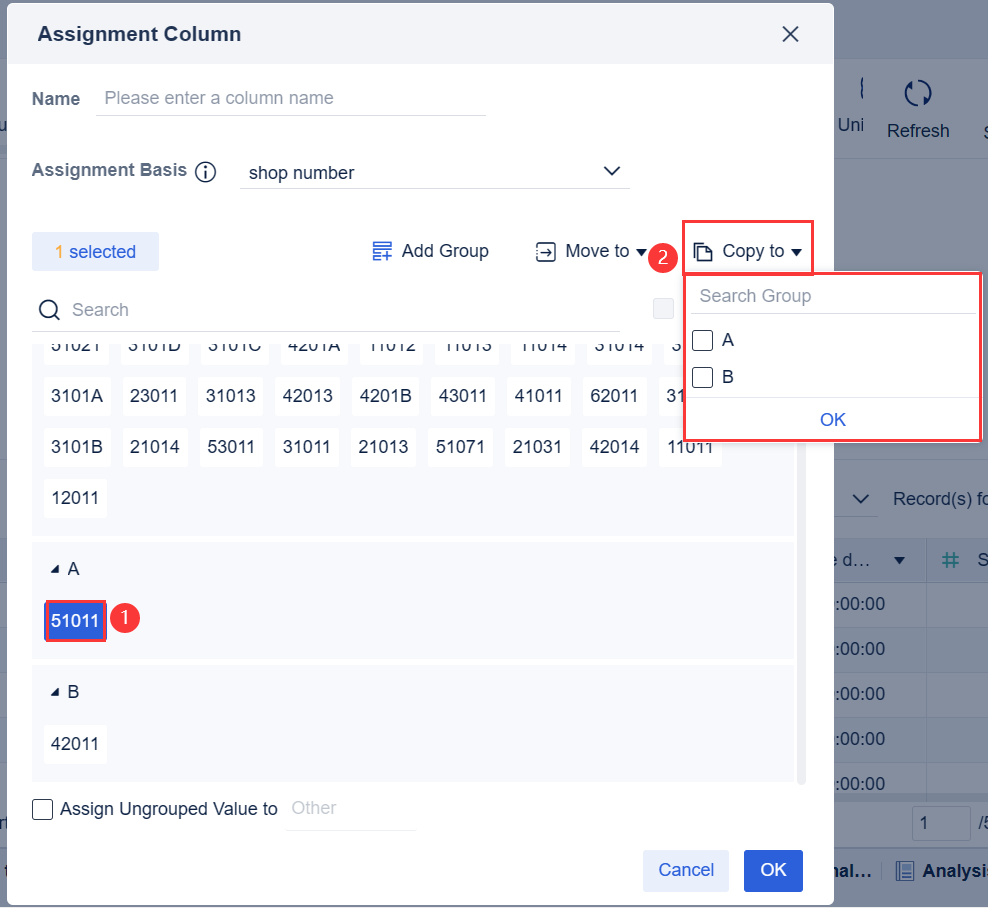Viewport: 988px width, 908px height.
Task: Click the Move to icon
Action: click(x=545, y=251)
